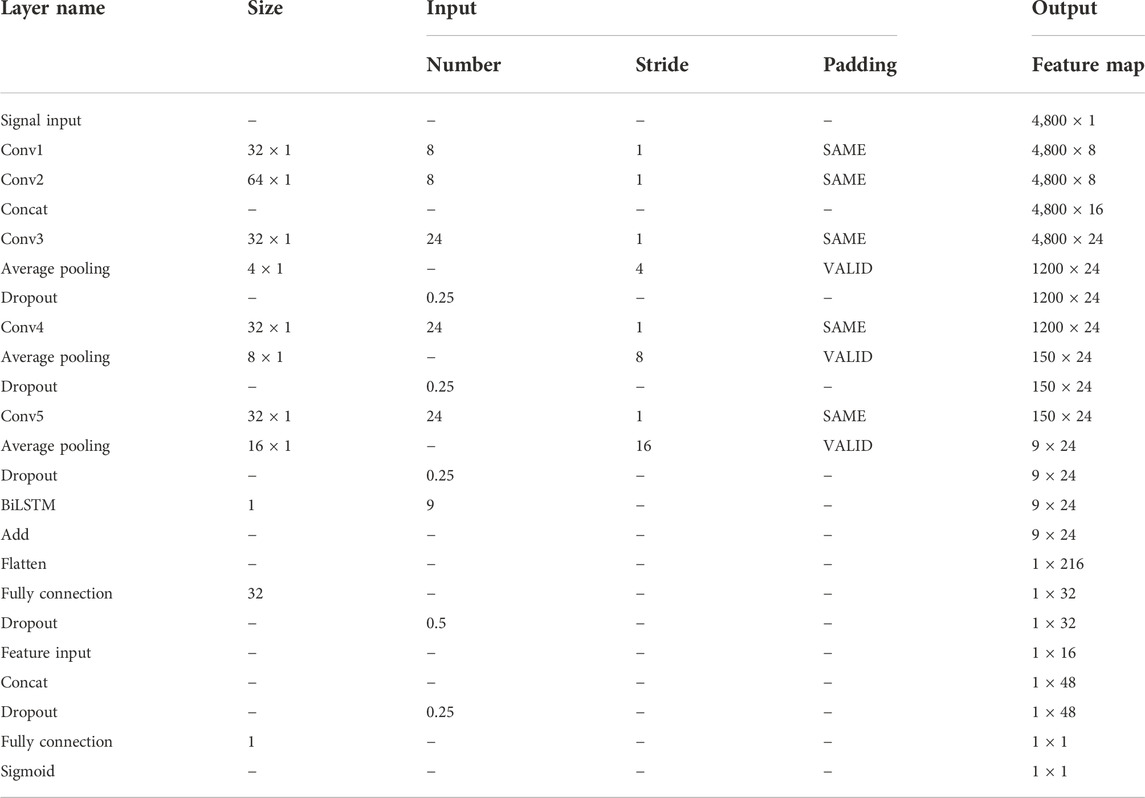Click the Add row label
The width and height of the screenshot is (1145, 798).
[15, 535]
